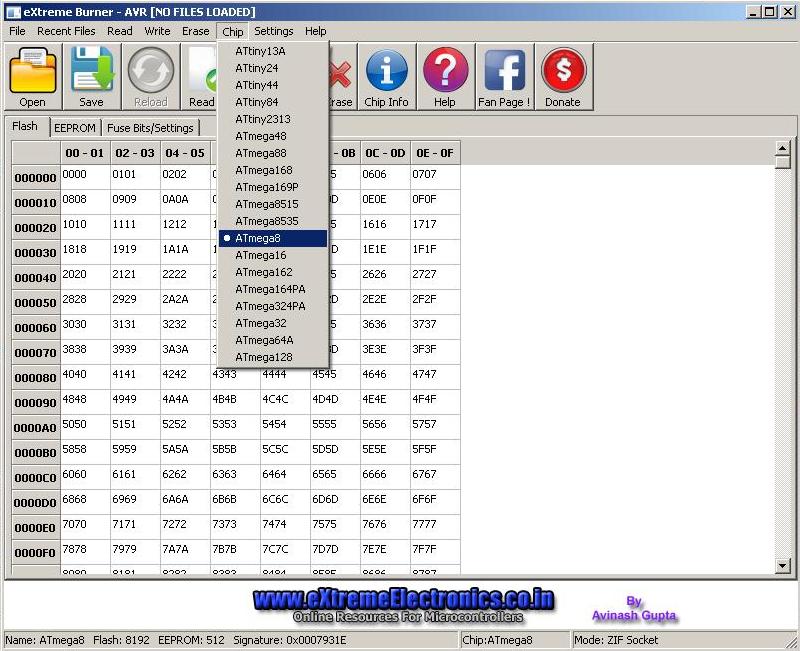Click the vertical scrollbar thumb
Viewport: 800px width, 651px height.
point(783,162)
